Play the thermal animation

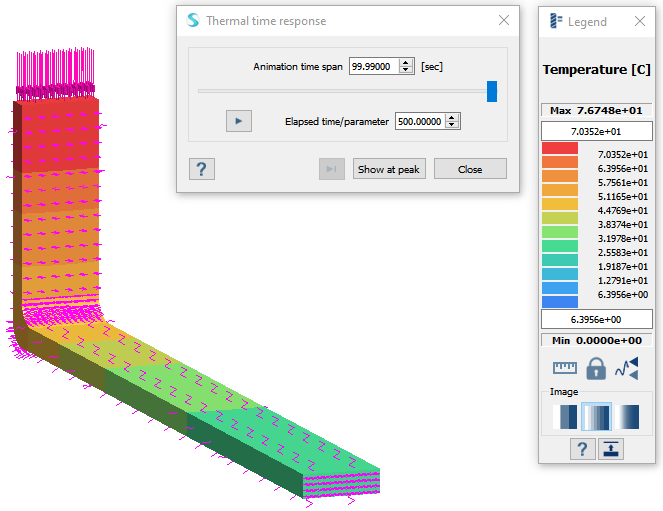[x=239, y=121]
